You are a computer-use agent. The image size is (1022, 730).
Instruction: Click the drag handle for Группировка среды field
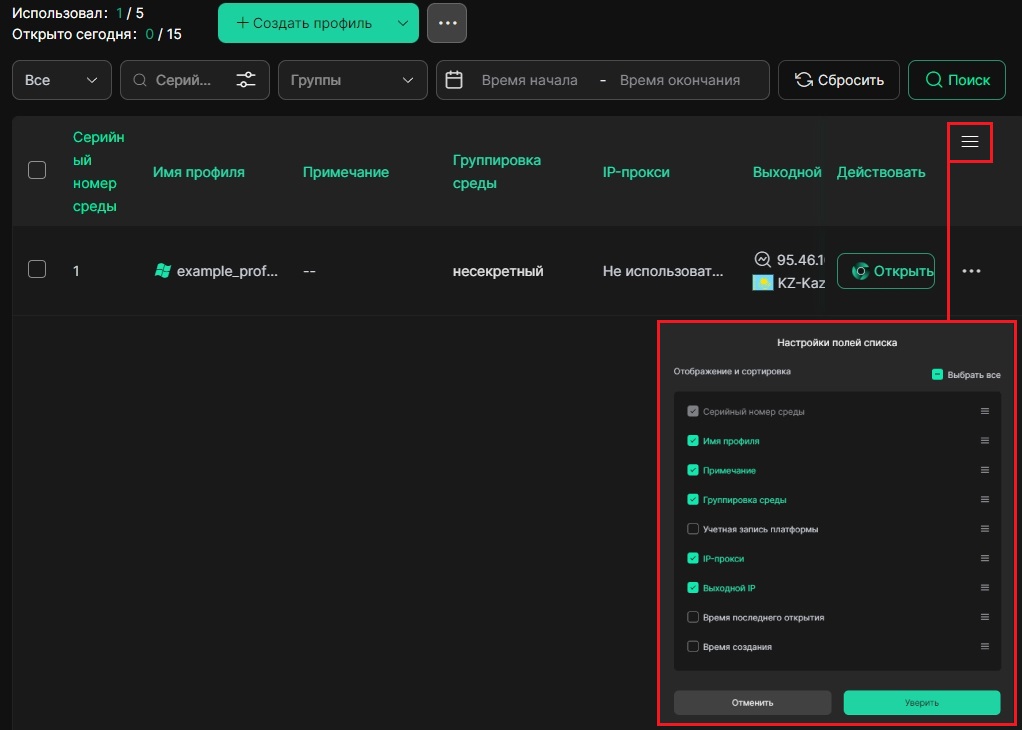(x=985, y=499)
